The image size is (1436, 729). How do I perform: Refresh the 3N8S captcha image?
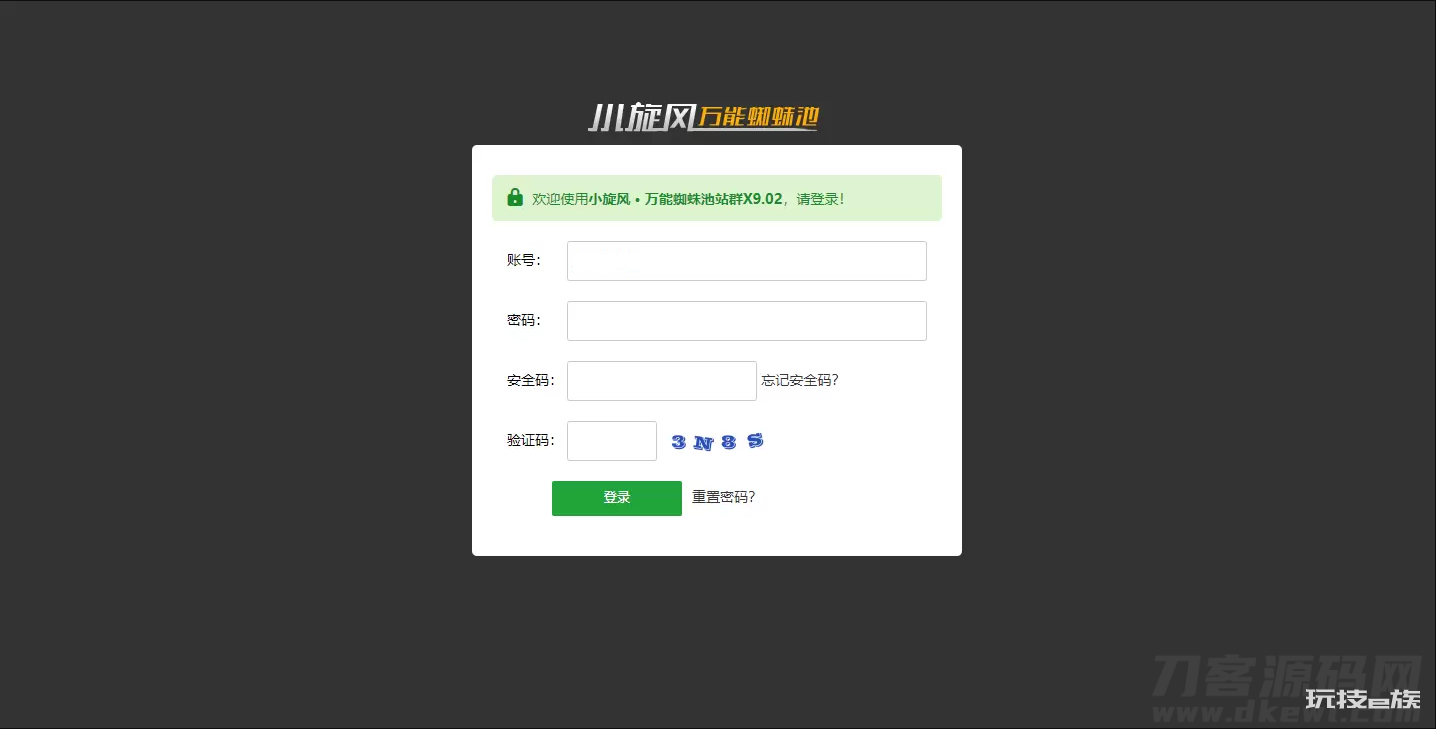[x=717, y=441]
